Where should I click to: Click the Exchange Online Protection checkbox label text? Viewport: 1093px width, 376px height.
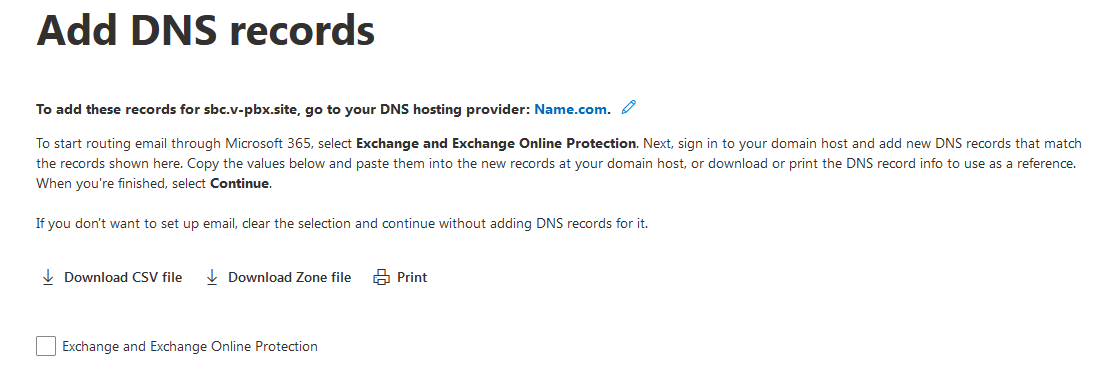coord(190,346)
